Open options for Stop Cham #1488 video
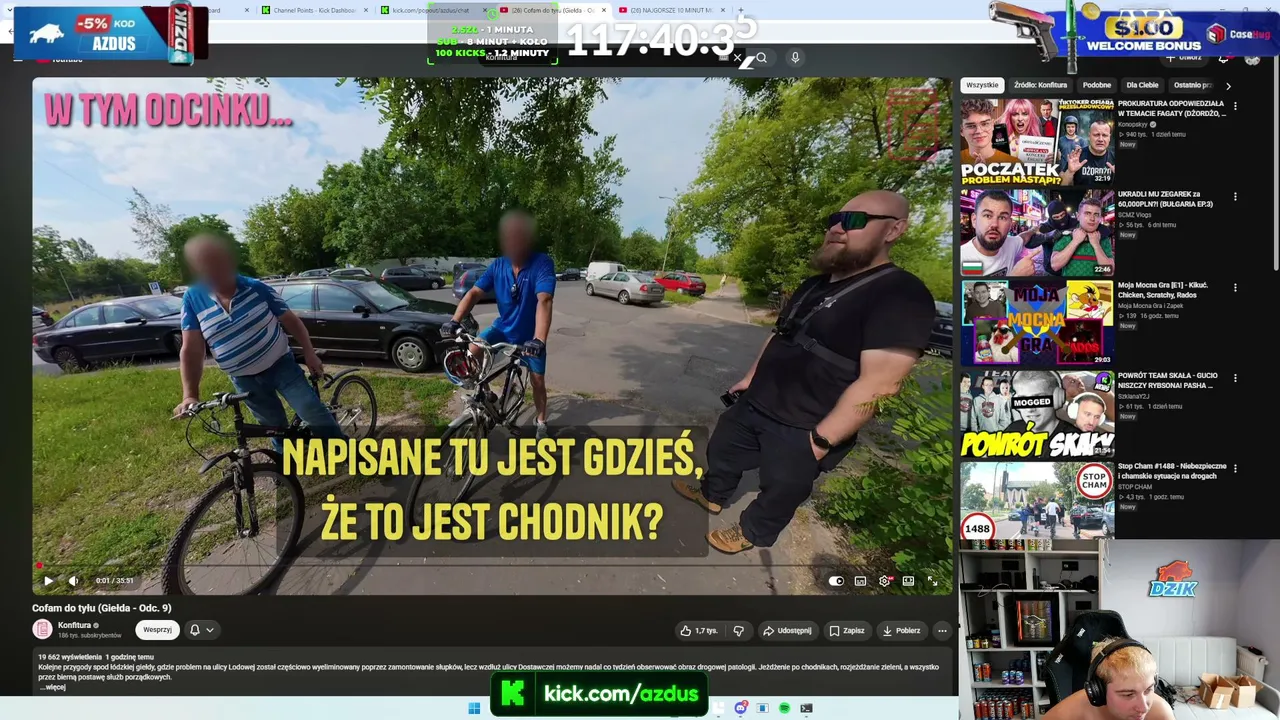Viewport: 1280px width, 720px height. [1235, 469]
